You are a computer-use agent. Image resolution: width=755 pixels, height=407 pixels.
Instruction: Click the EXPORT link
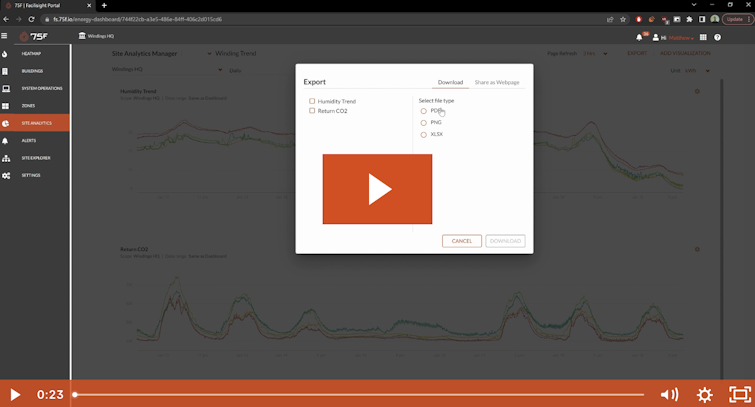[637, 53]
